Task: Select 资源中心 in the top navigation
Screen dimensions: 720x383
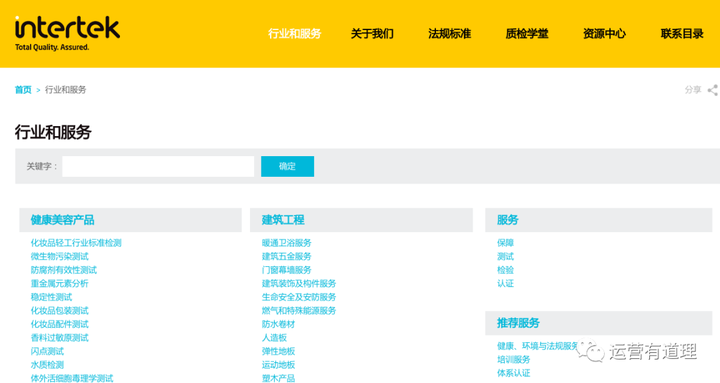Action: tap(604, 34)
